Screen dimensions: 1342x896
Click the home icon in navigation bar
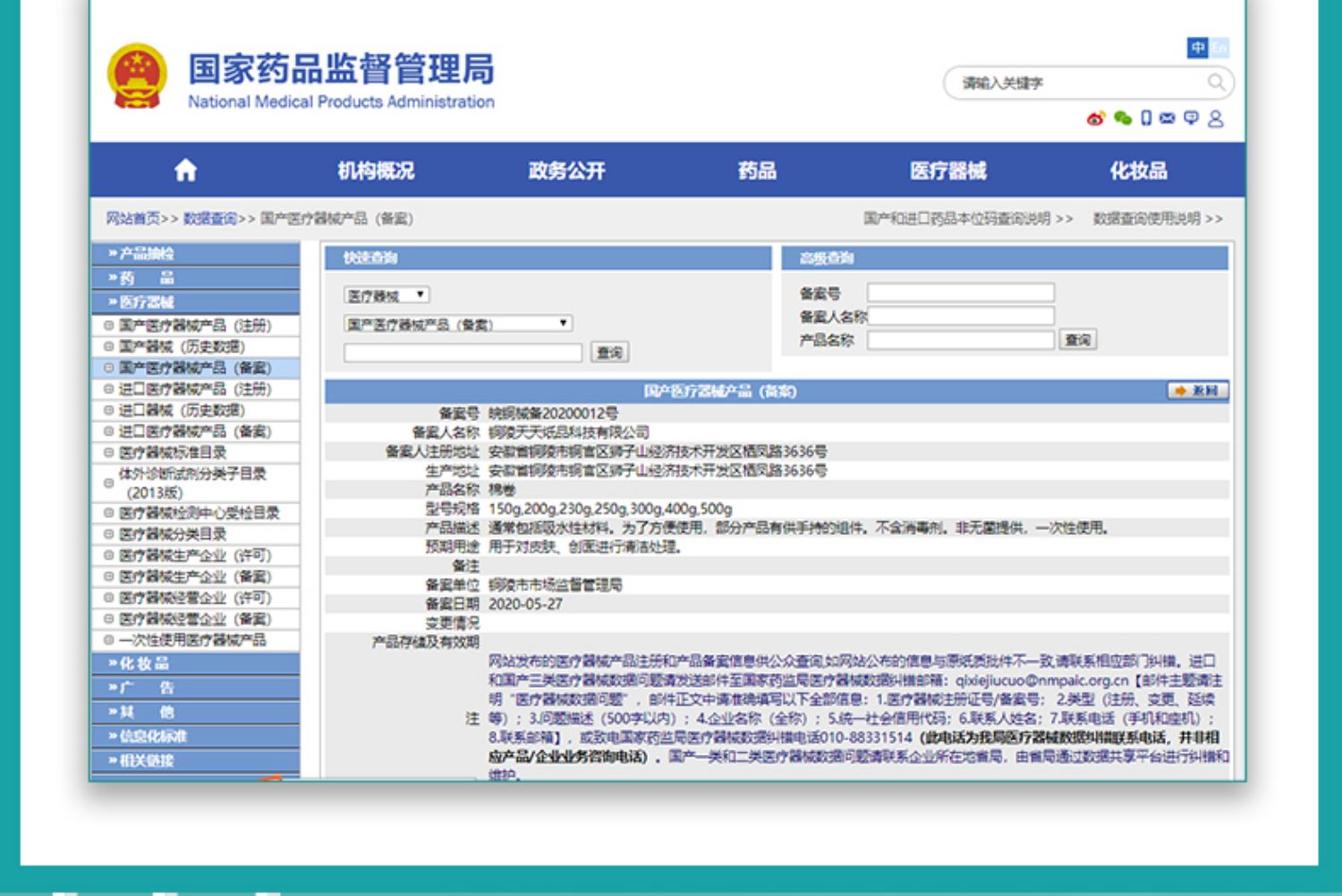click(x=185, y=170)
